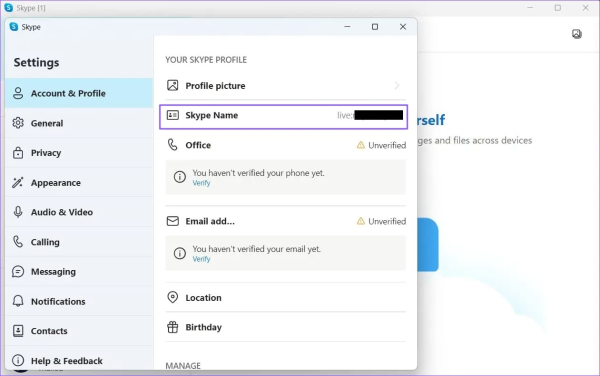Click the info icon in email verification notice
Image resolution: width=600 pixels, height=376 pixels.
pyautogui.click(x=179, y=253)
